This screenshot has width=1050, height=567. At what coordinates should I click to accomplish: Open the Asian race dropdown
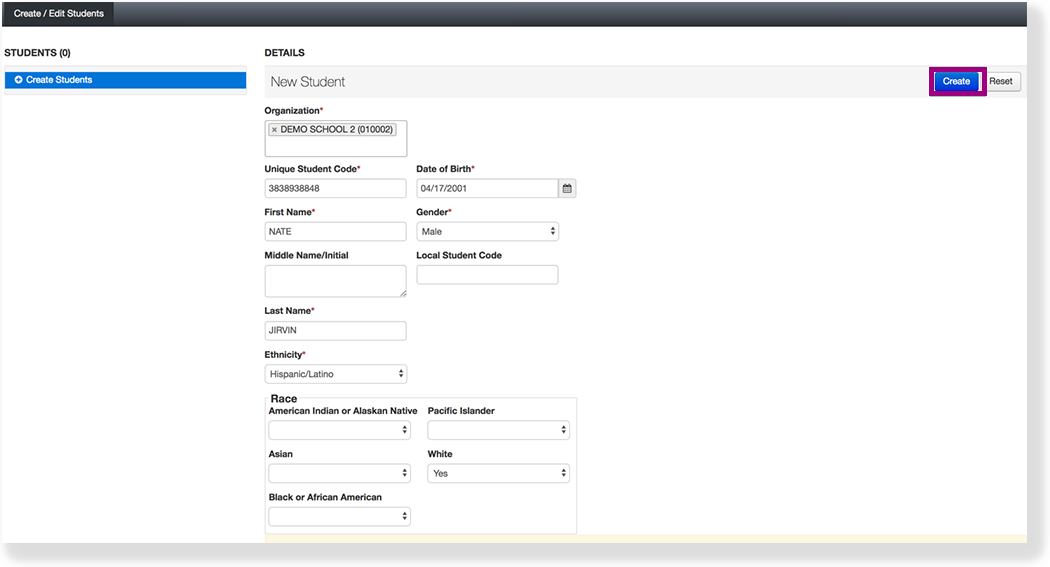[339, 473]
